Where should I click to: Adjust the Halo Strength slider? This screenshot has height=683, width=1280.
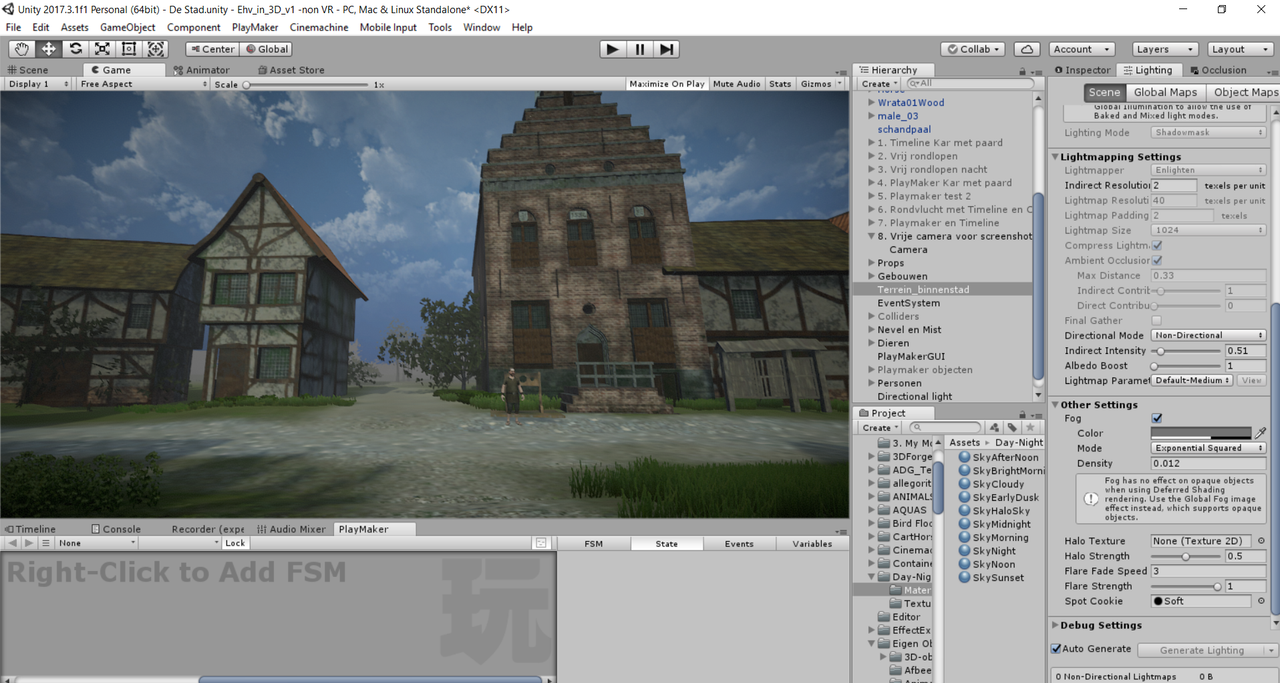(1187, 556)
